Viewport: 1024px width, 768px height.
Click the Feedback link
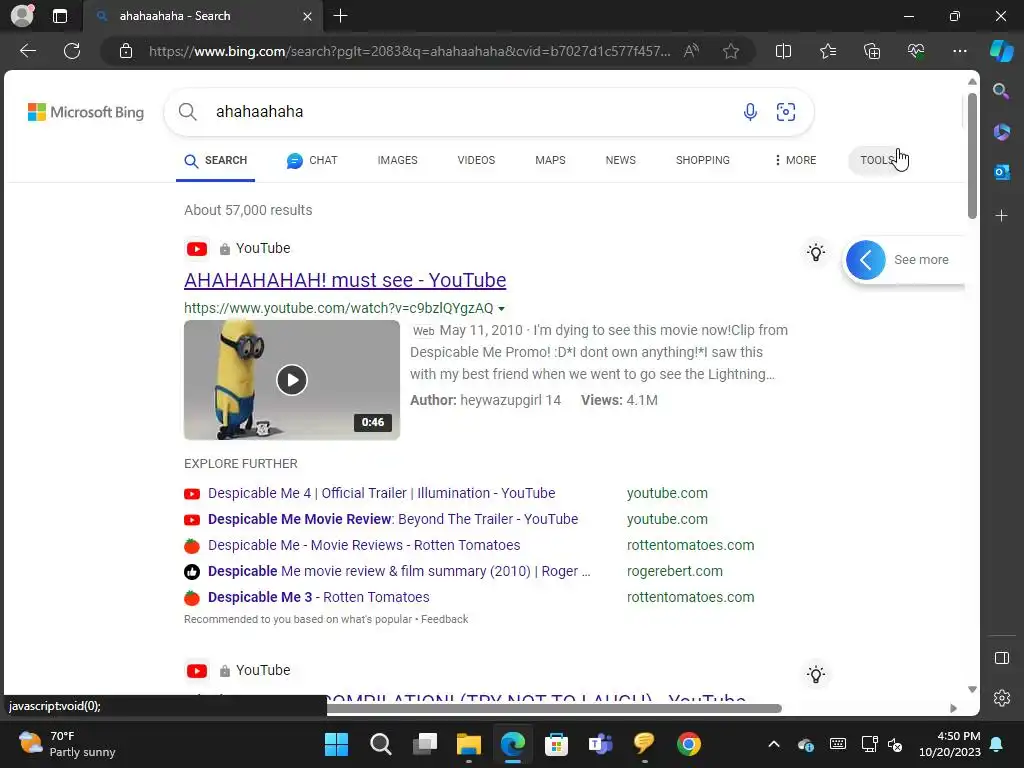click(x=444, y=619)
